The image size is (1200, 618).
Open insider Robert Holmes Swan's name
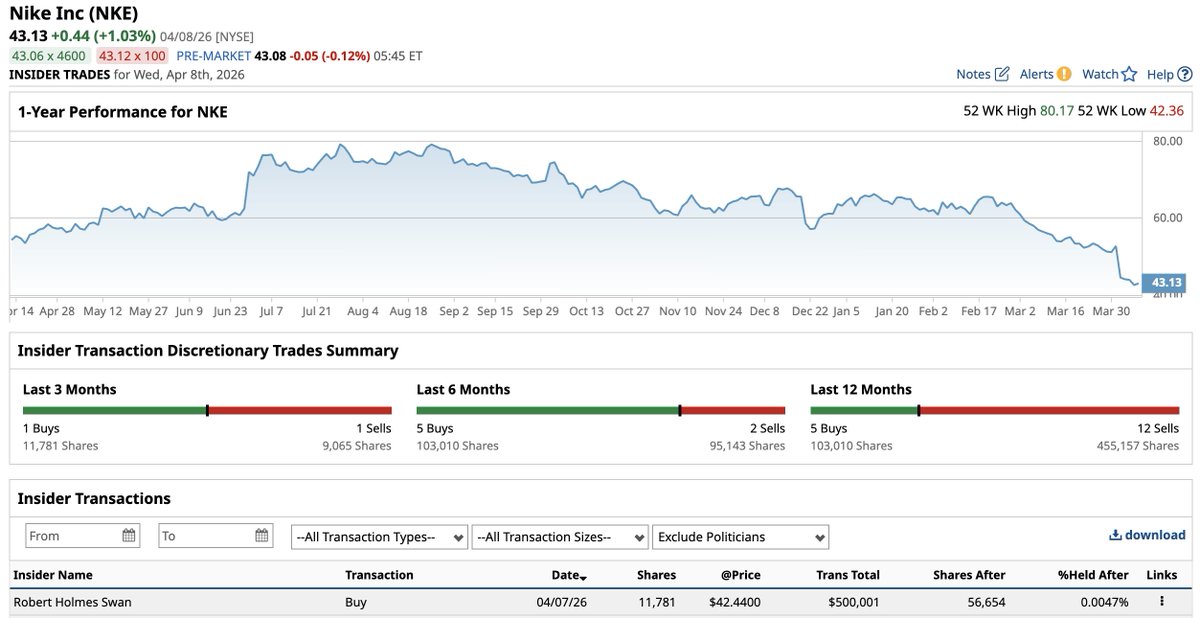point(73,601)
